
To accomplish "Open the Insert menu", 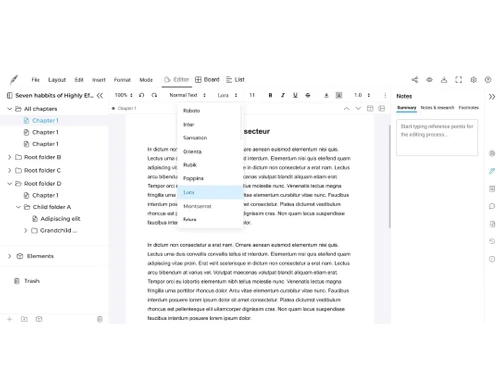I will click(x=99, y=80).
